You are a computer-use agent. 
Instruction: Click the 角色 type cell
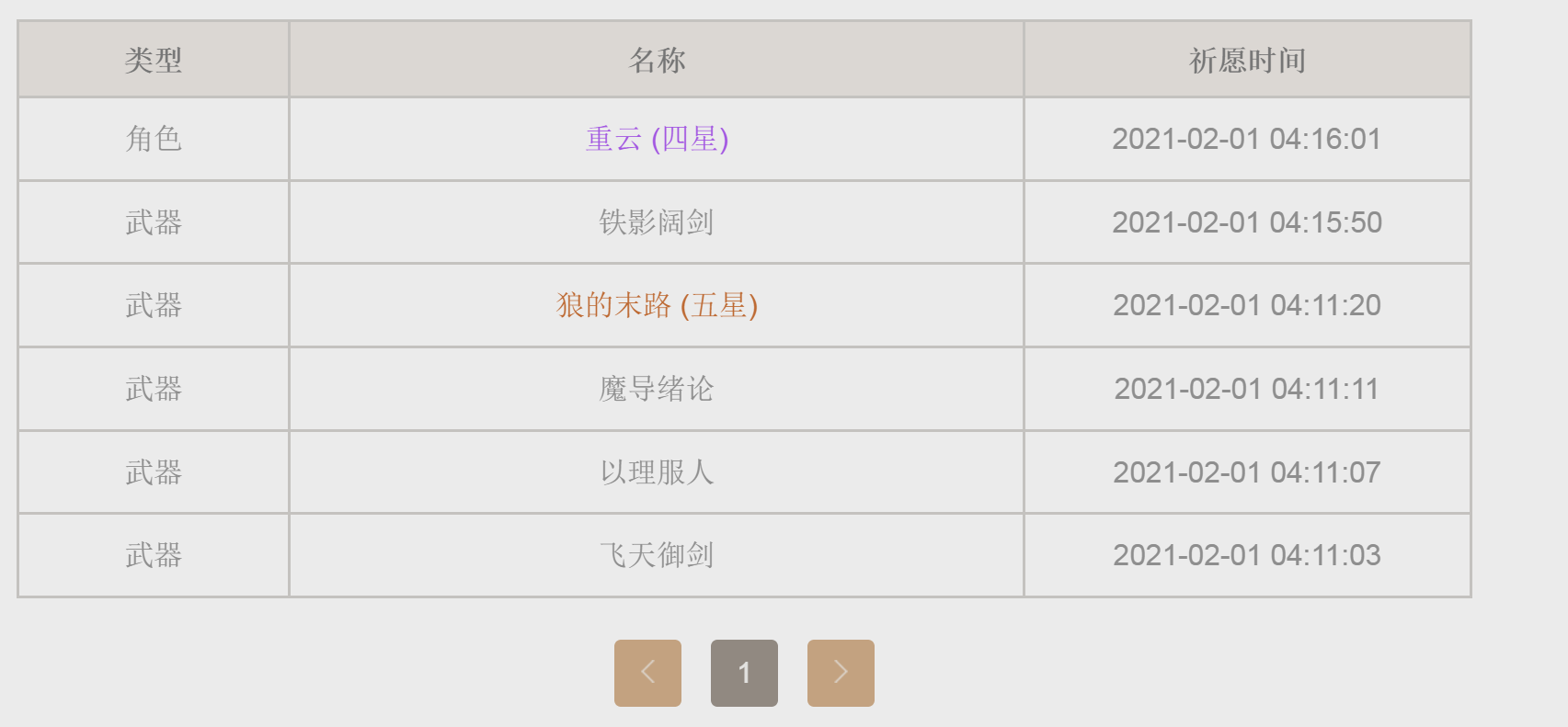coord(154,139)
